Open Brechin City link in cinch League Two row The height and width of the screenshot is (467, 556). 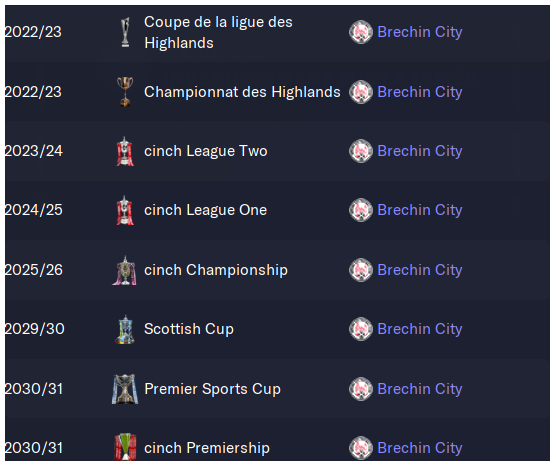(x=420, y=151)
